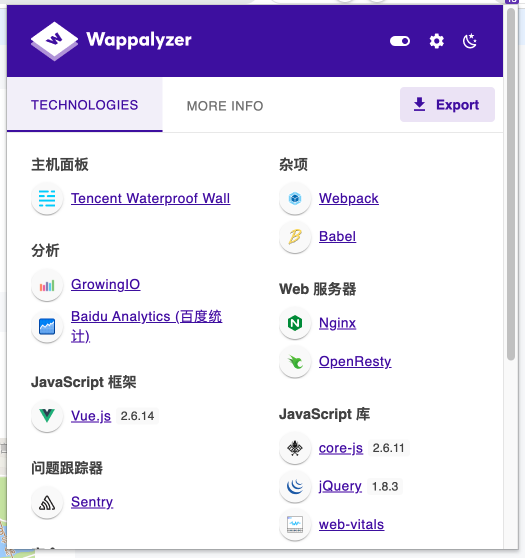
Task: Open the web-vitals link
Action: pos(351,525)
